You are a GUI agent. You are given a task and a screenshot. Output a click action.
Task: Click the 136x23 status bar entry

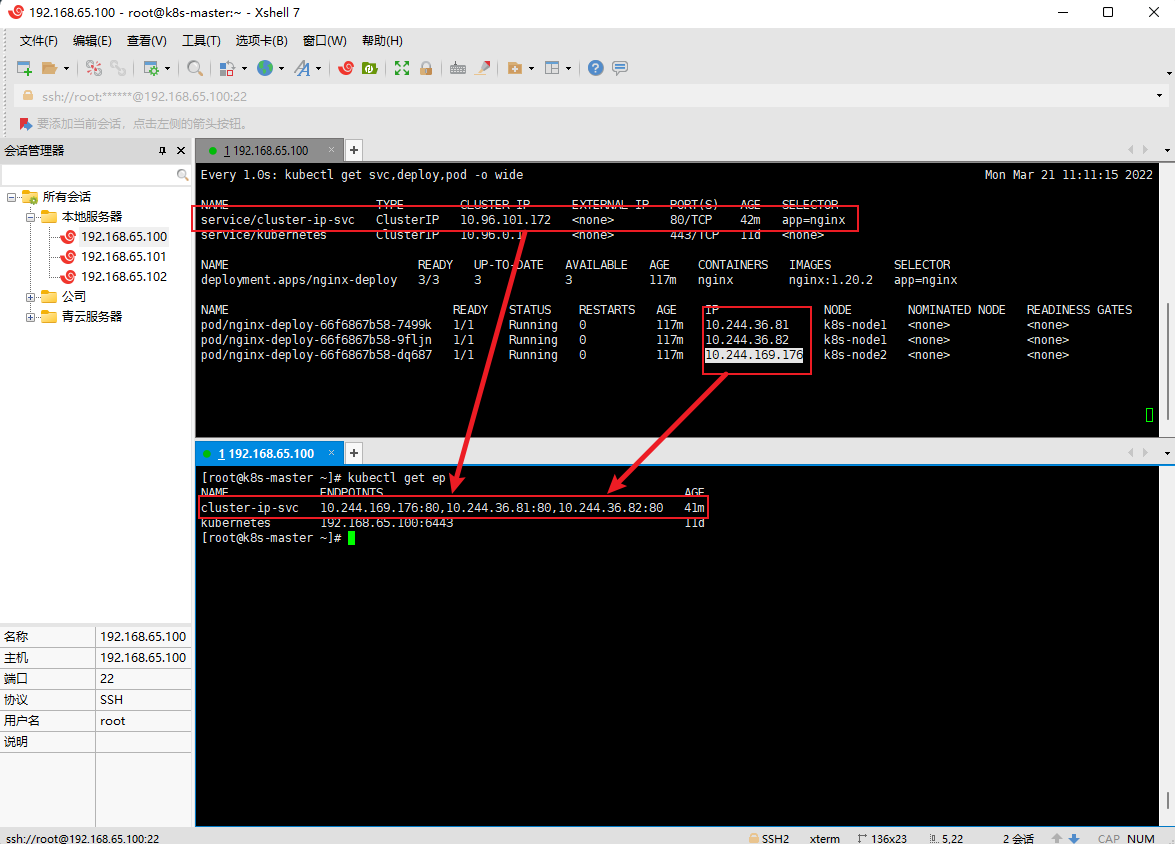coord(882,838)
